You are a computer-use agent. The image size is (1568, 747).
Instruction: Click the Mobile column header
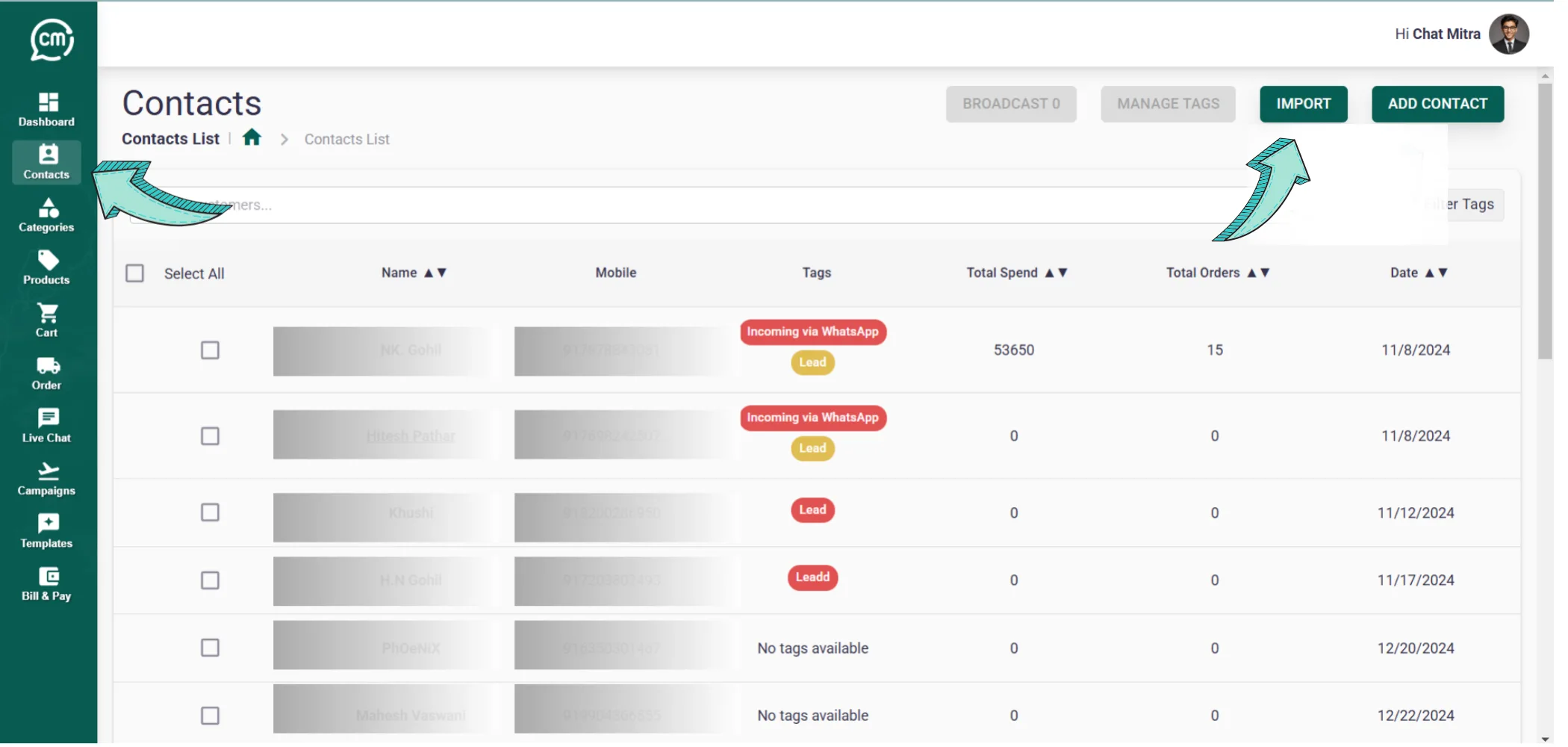616,273
